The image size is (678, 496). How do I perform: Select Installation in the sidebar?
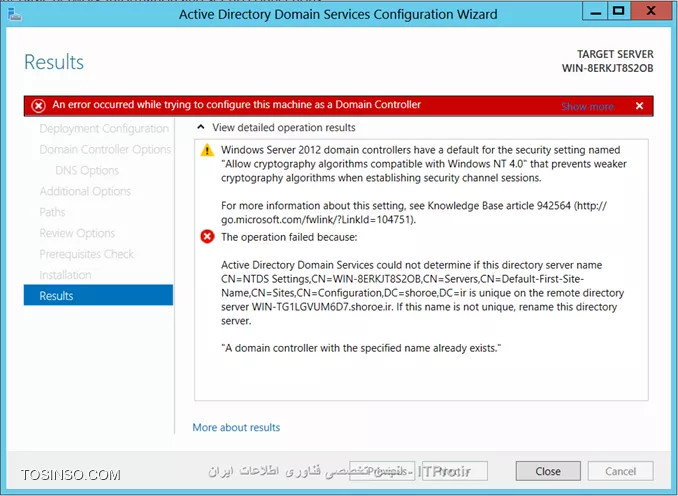tap(65, 275)
